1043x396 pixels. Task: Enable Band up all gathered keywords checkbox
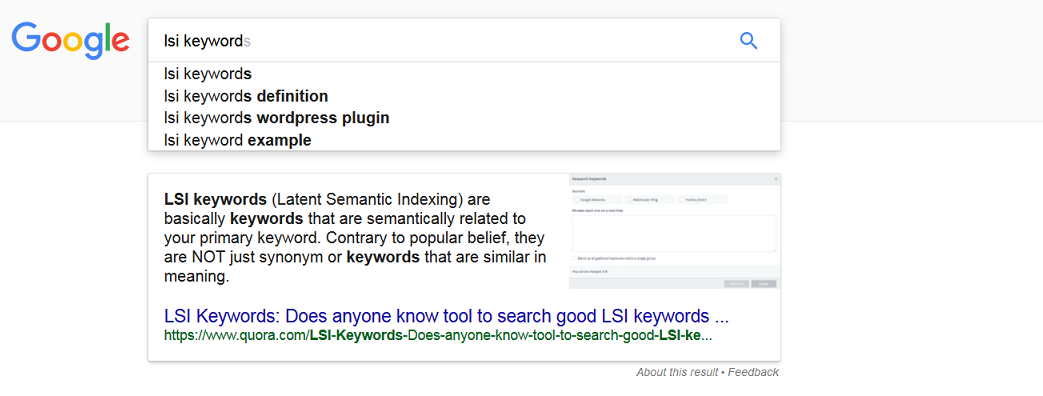[574, 258]
